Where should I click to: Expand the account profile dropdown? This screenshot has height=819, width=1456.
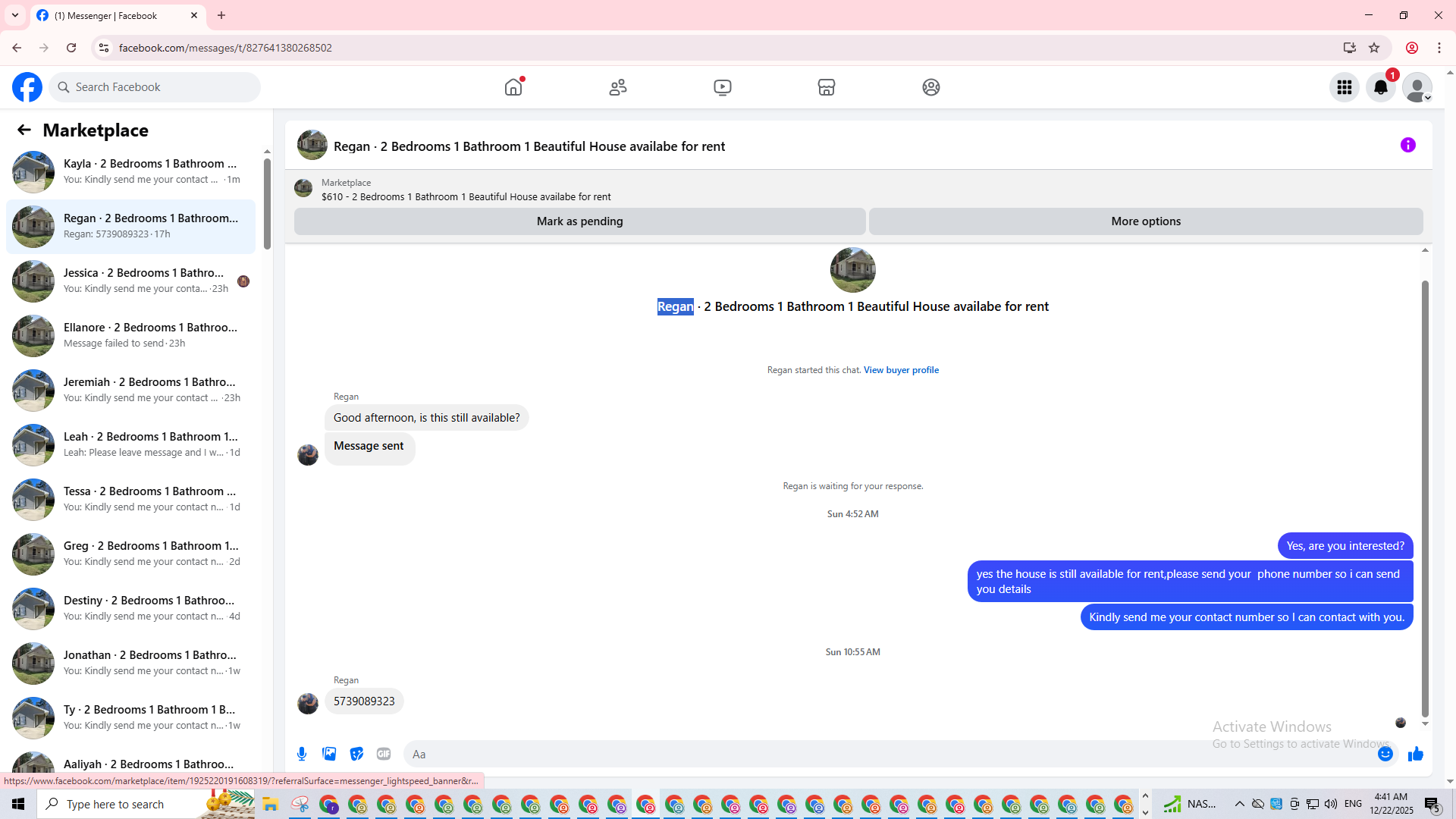pyautogui.click(x=1417, y=87)
